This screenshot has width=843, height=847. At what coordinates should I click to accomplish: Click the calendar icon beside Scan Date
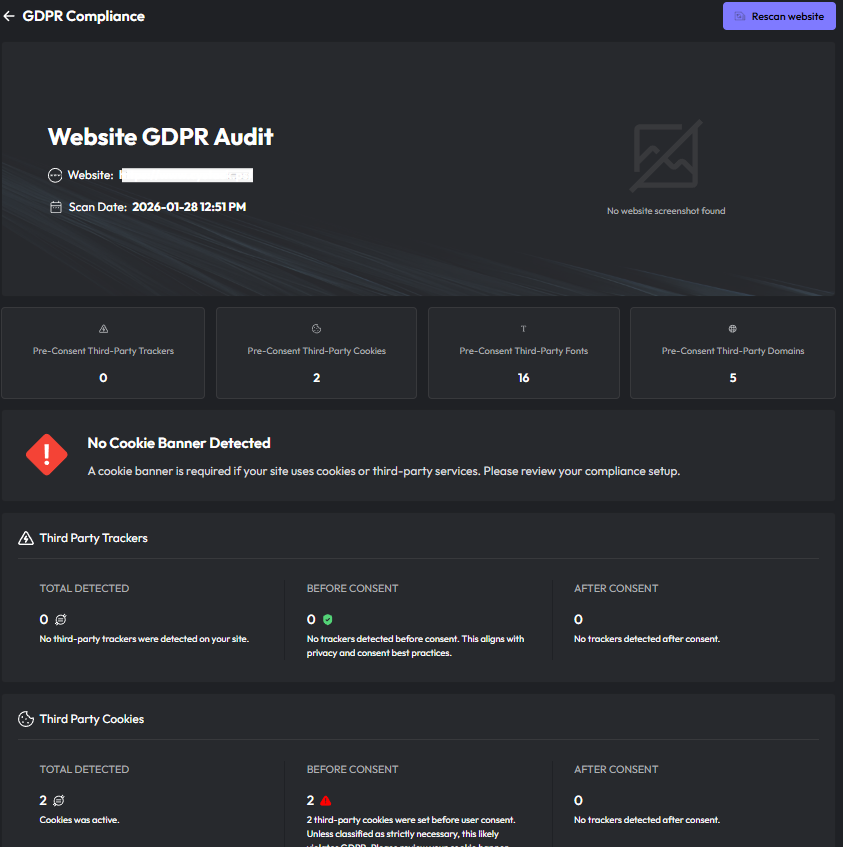click(x=56, y=207)
